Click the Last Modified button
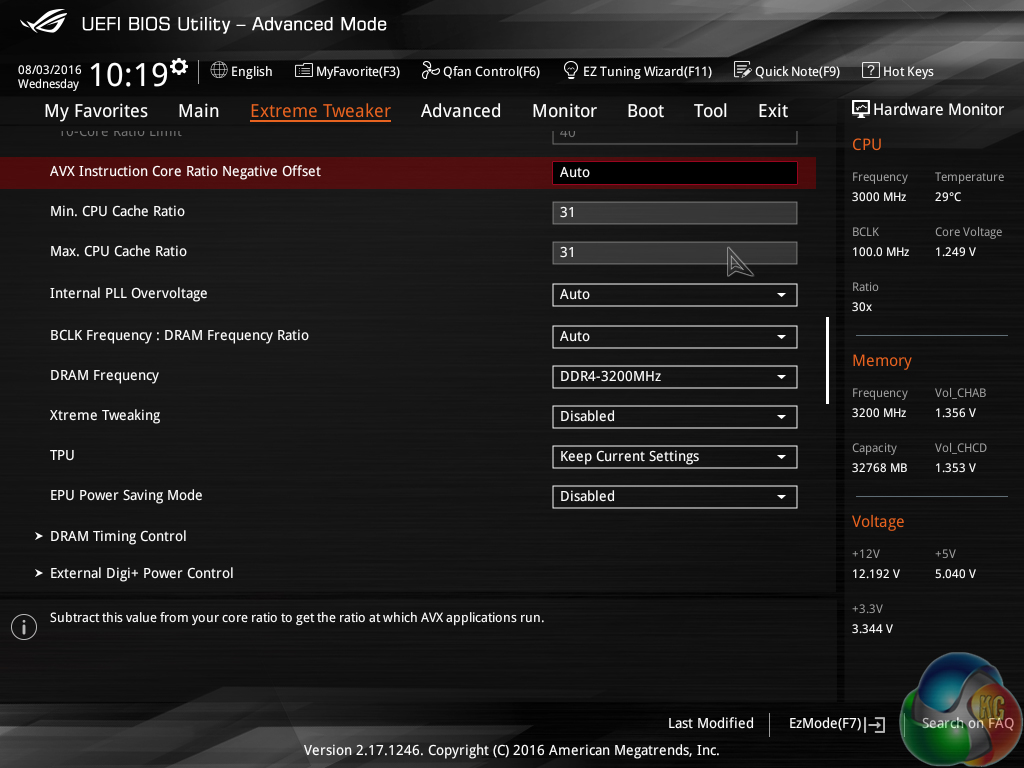This screenshot has height=768, width=1024. [711, 723]
